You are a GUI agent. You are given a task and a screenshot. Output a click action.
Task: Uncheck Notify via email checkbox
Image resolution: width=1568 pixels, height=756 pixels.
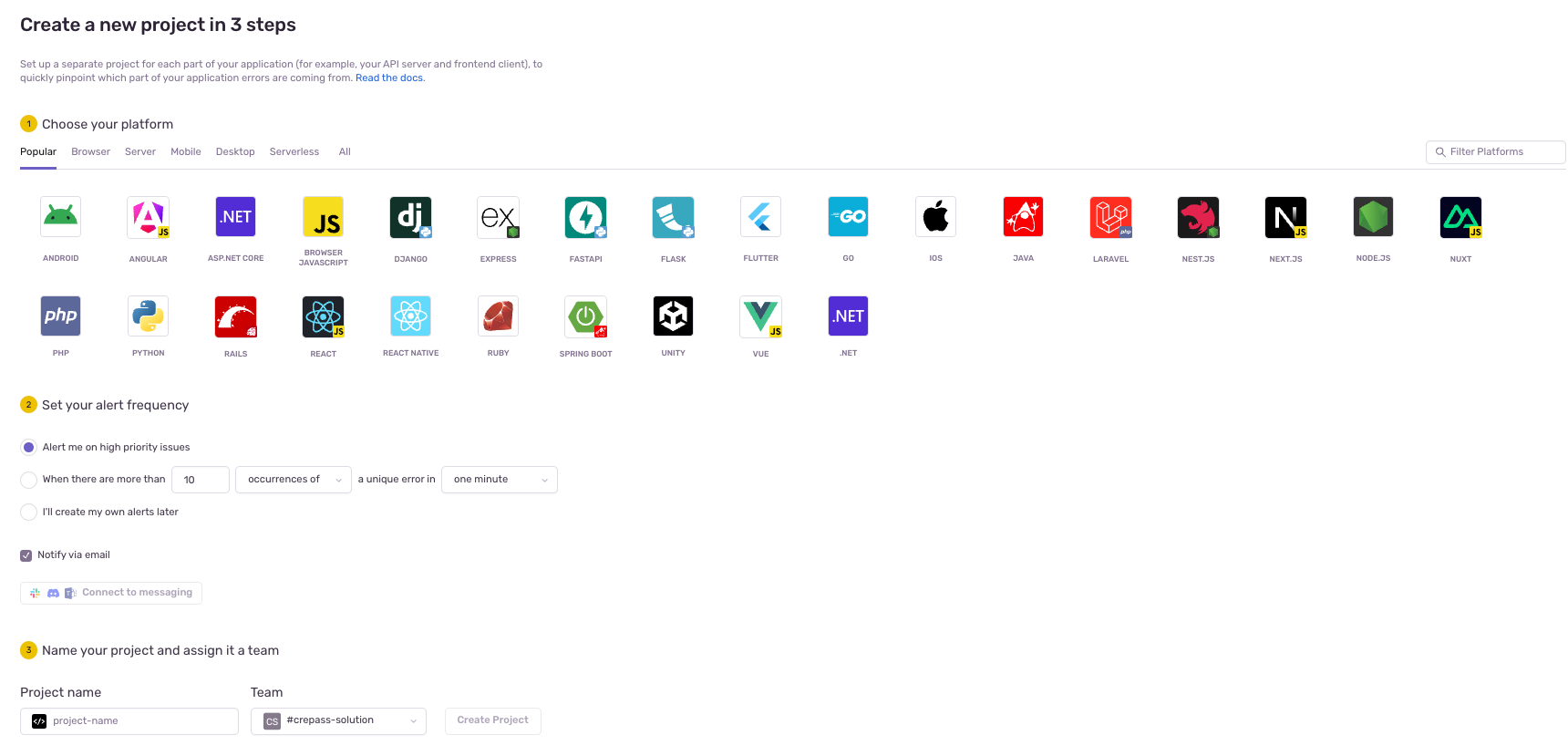tap(26, 555)
